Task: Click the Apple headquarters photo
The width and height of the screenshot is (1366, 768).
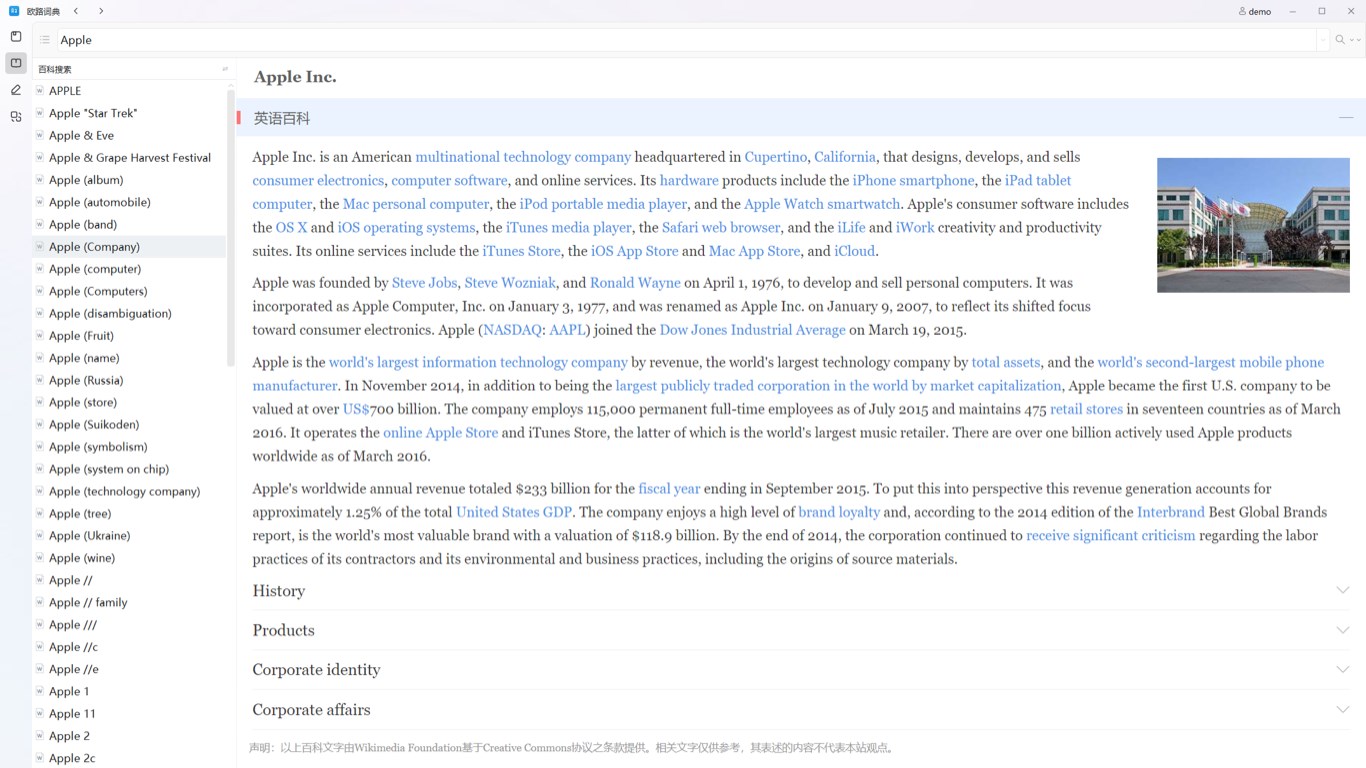Action: 1253,224
